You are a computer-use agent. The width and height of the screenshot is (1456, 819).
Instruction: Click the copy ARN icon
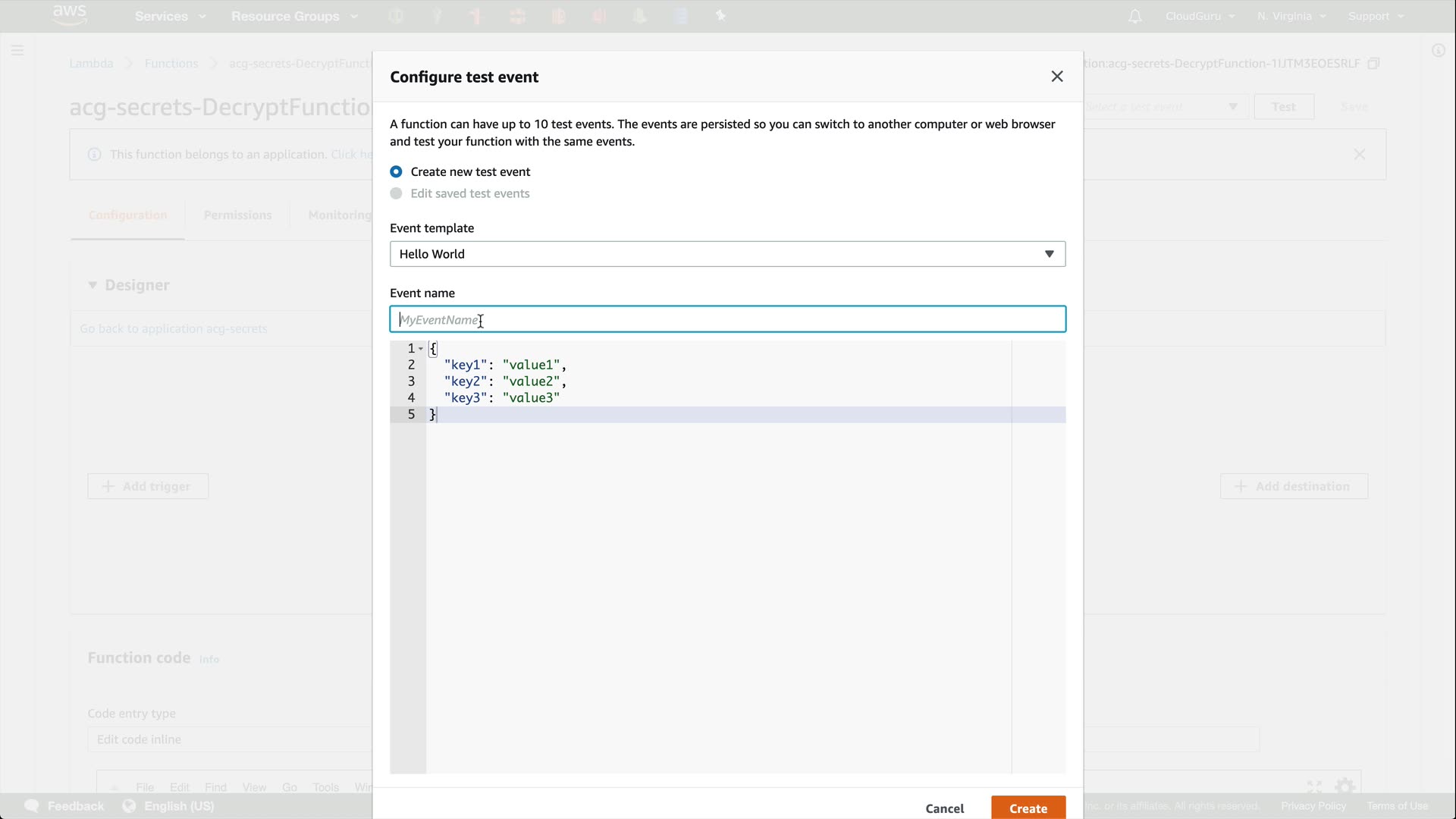pos(1373,64)
